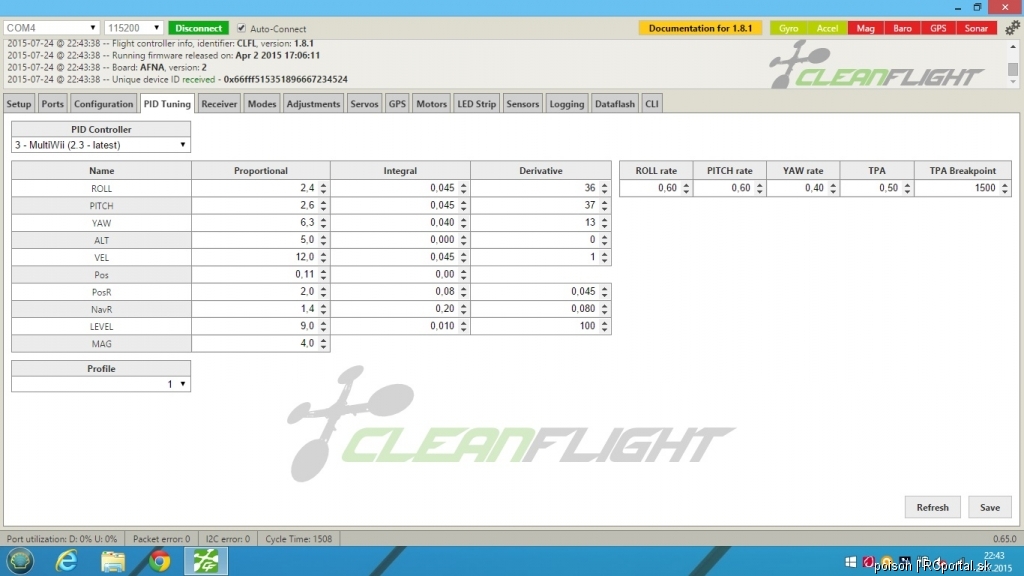Adjust the MAG Proportional stepper arrows

[x=323, y=344]
